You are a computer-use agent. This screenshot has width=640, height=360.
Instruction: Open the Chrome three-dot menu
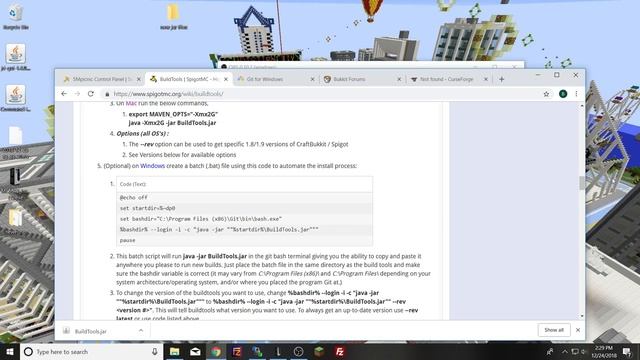pyautogui.click(x=576, y=94)
